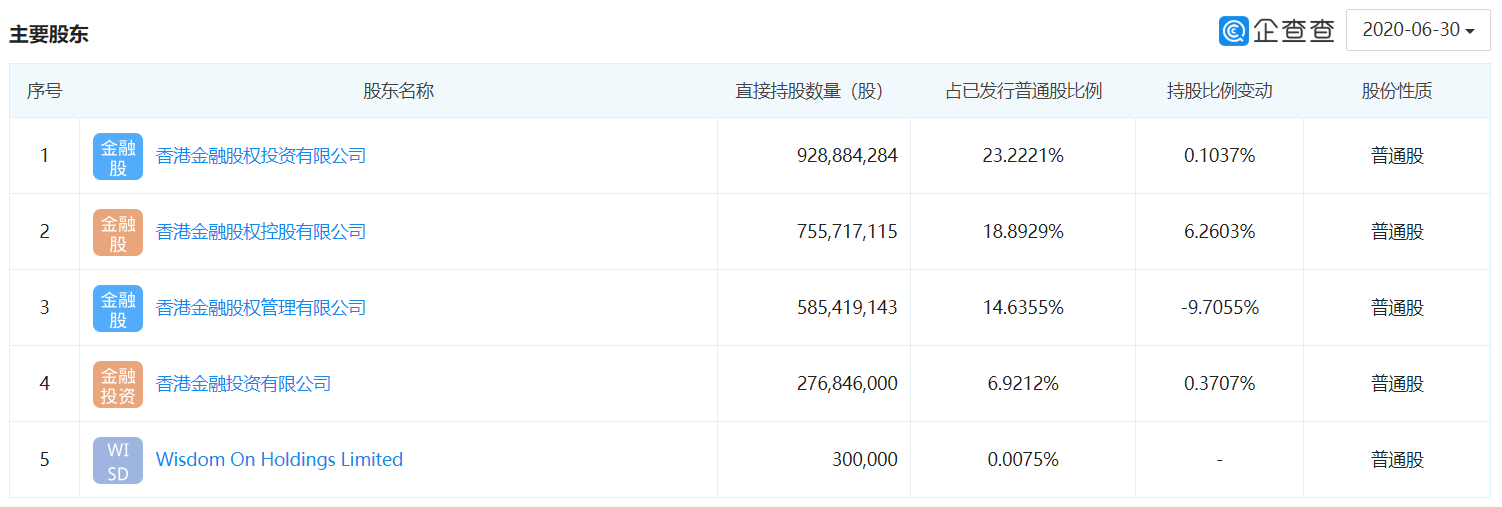Click the orange 金融股 badge beside 香港金融股权控股有限公司
This screenshot has width=1502, height=507.
pos(118,232)
